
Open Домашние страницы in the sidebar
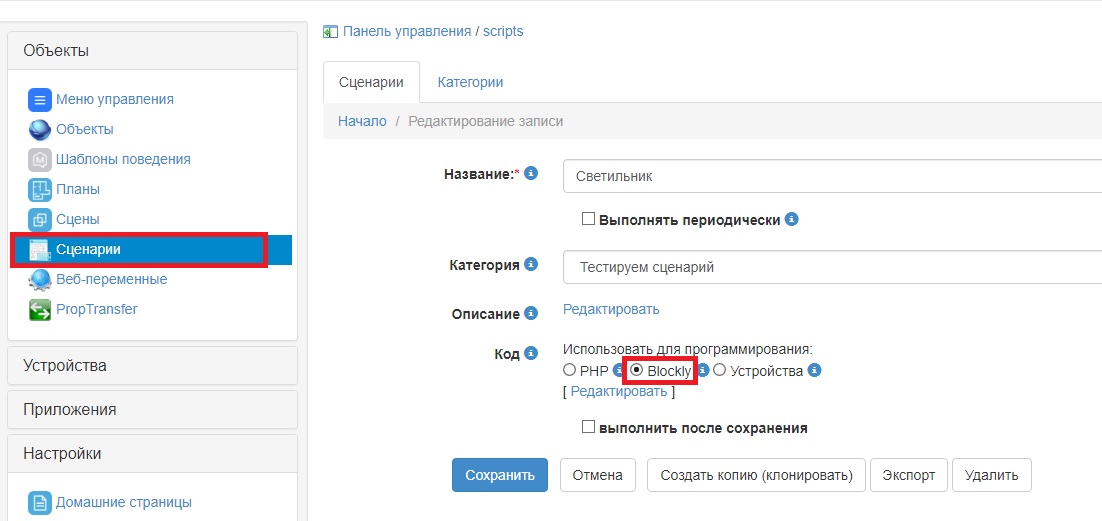click(124, 503)
